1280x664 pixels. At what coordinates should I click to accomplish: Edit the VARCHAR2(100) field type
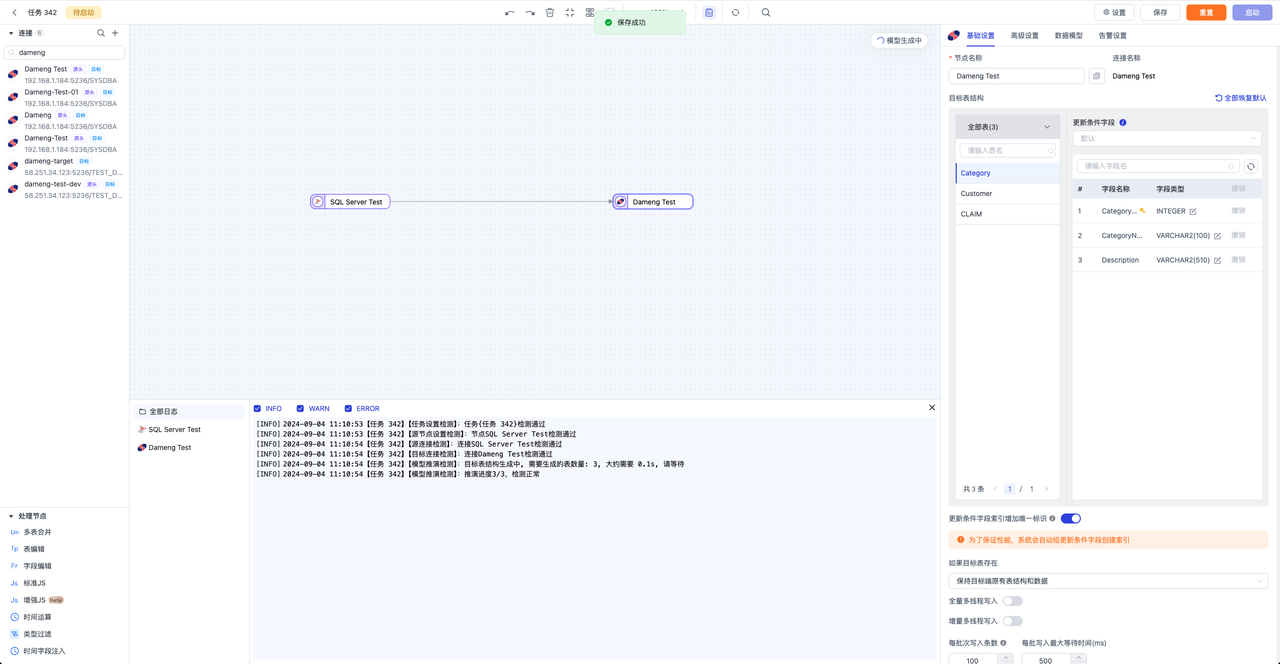(x=1217, y=236)
